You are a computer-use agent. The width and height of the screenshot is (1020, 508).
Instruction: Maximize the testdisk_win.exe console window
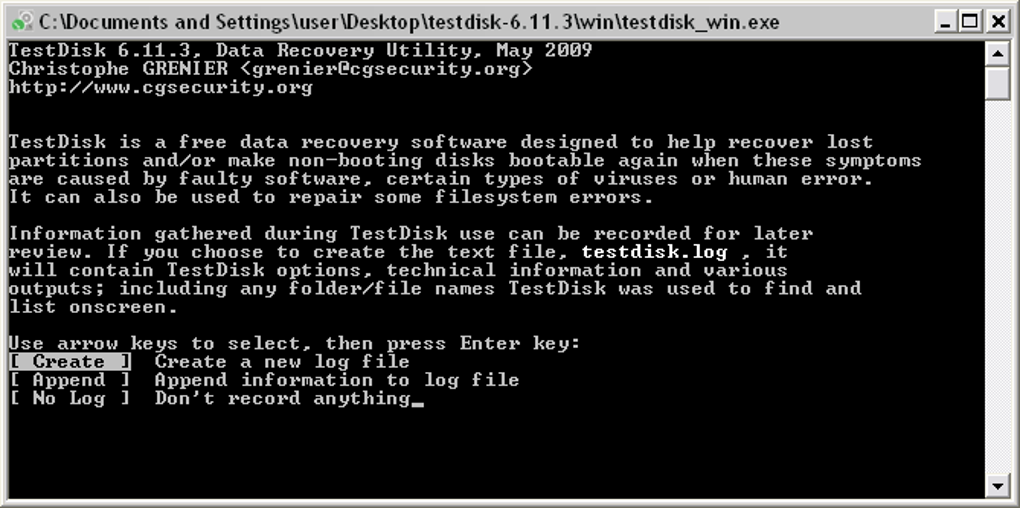tap(970, 21)
